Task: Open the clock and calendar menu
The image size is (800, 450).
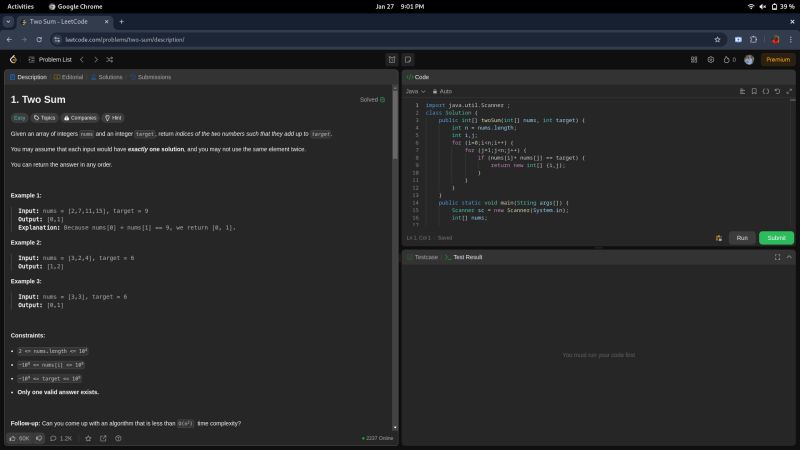Action: (x=399, y=7)
